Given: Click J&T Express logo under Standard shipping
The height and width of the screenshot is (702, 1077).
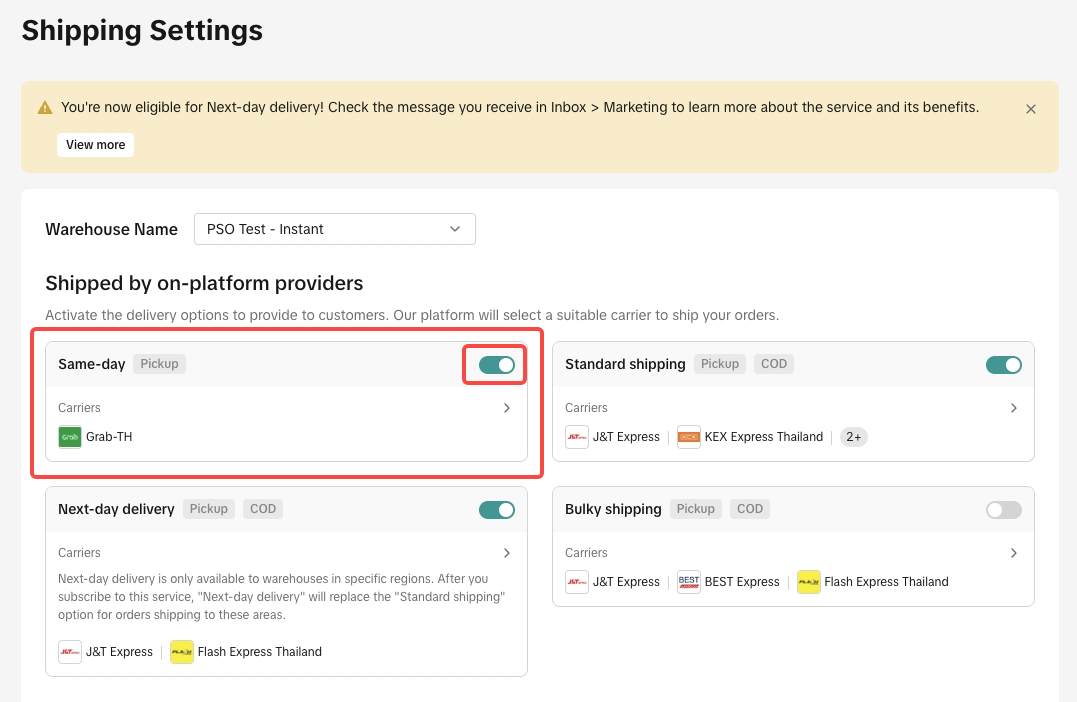Looking at the screenshot, I should pyautogui.click(x=577, y=437).
